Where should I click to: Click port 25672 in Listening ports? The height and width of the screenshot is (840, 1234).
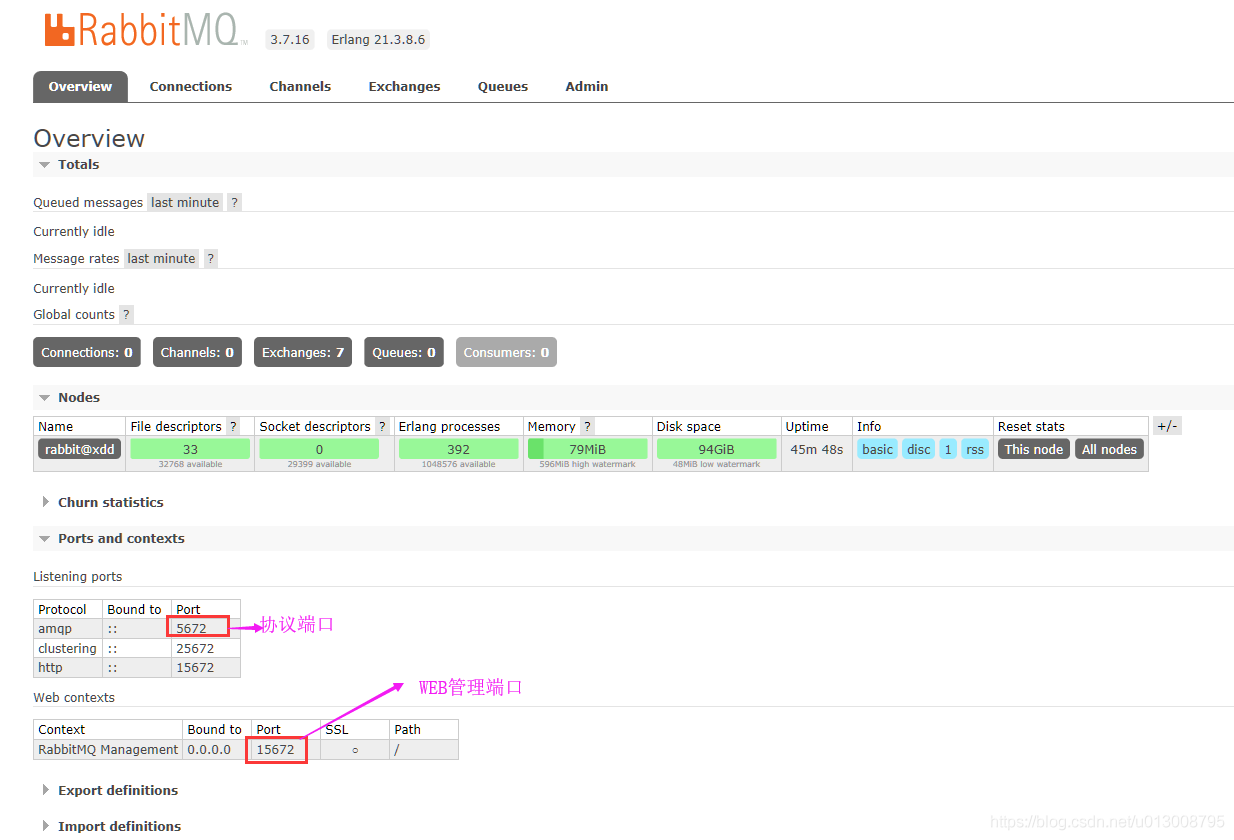(206, 648)
